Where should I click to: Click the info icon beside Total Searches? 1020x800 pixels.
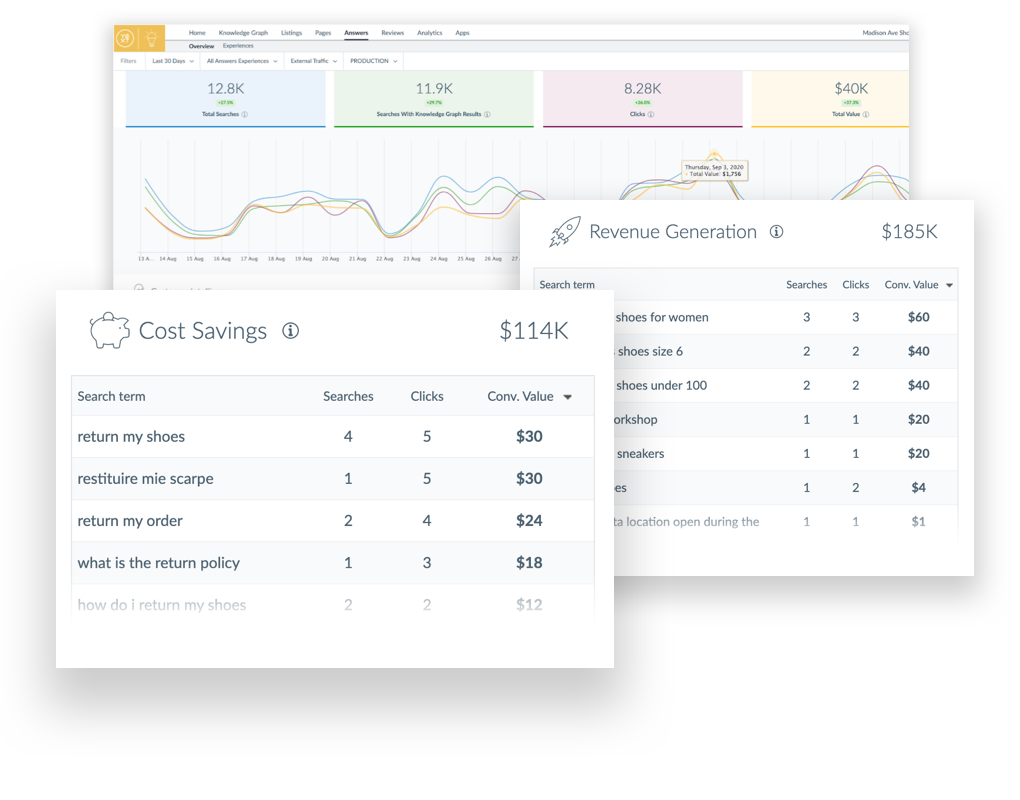245,115
